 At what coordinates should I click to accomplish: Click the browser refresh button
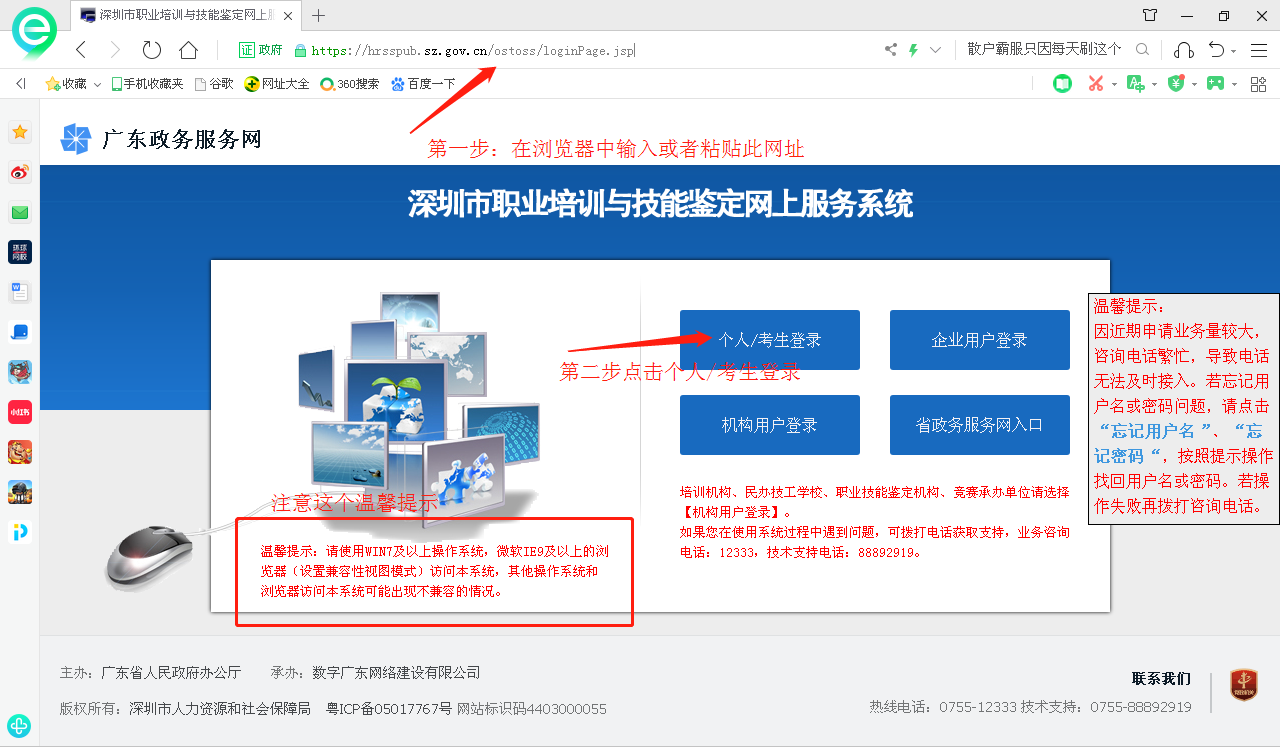(152, 50)
